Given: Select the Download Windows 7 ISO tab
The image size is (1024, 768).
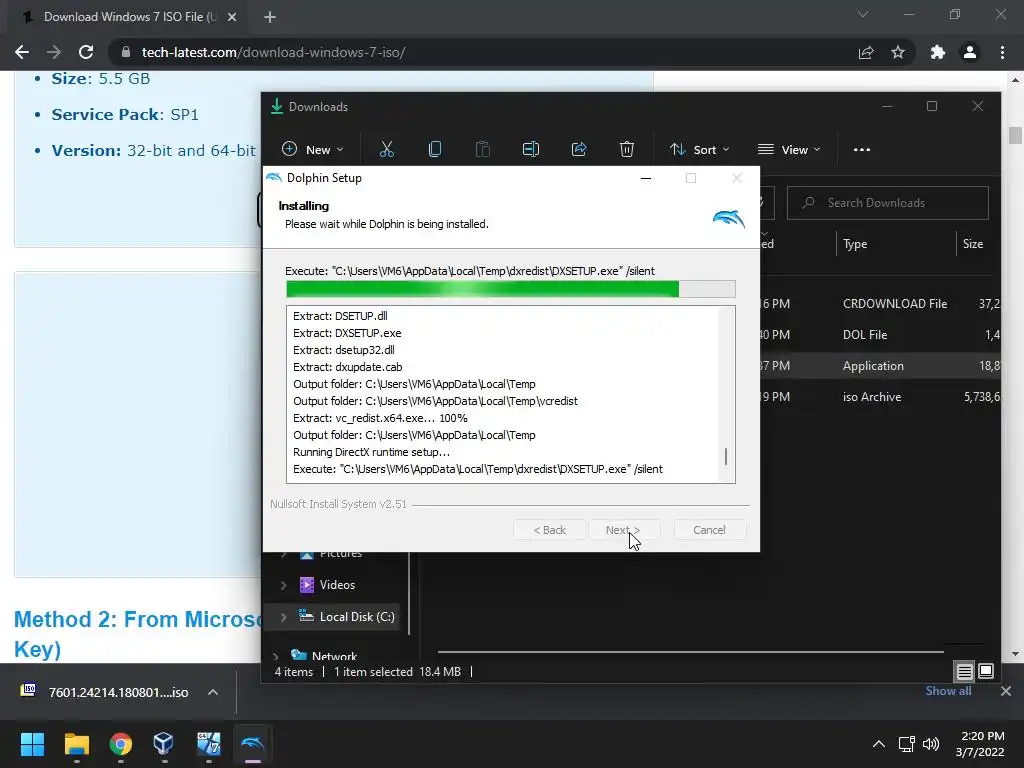Looking at the screenshot, I should pos(127,17).
